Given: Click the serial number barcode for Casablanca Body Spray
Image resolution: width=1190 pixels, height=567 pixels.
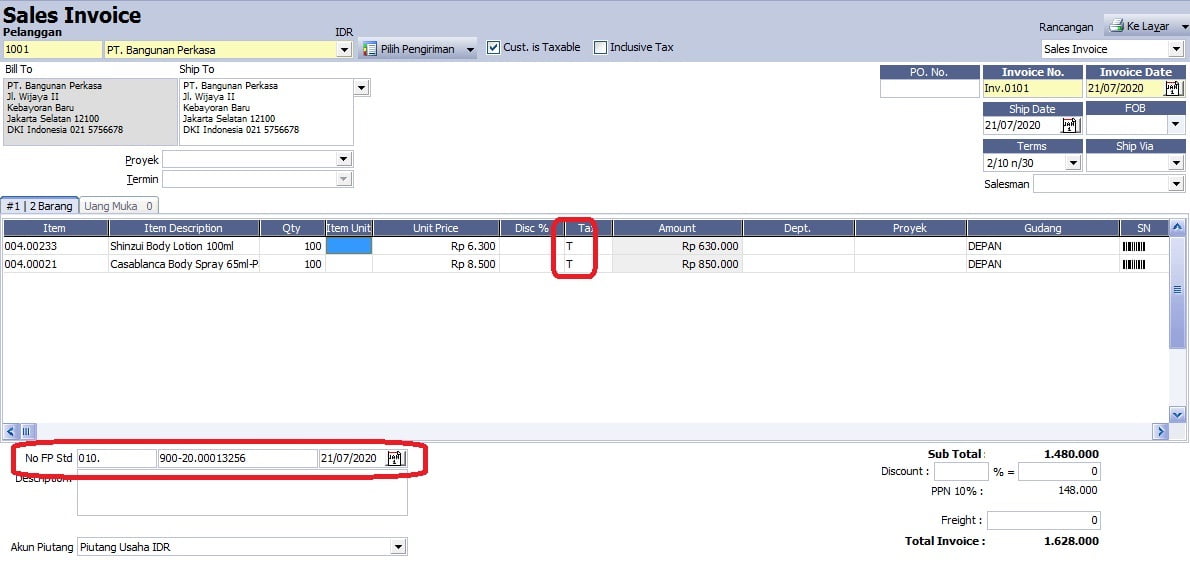Looking at the screenshot, I should coord(1133,264).
